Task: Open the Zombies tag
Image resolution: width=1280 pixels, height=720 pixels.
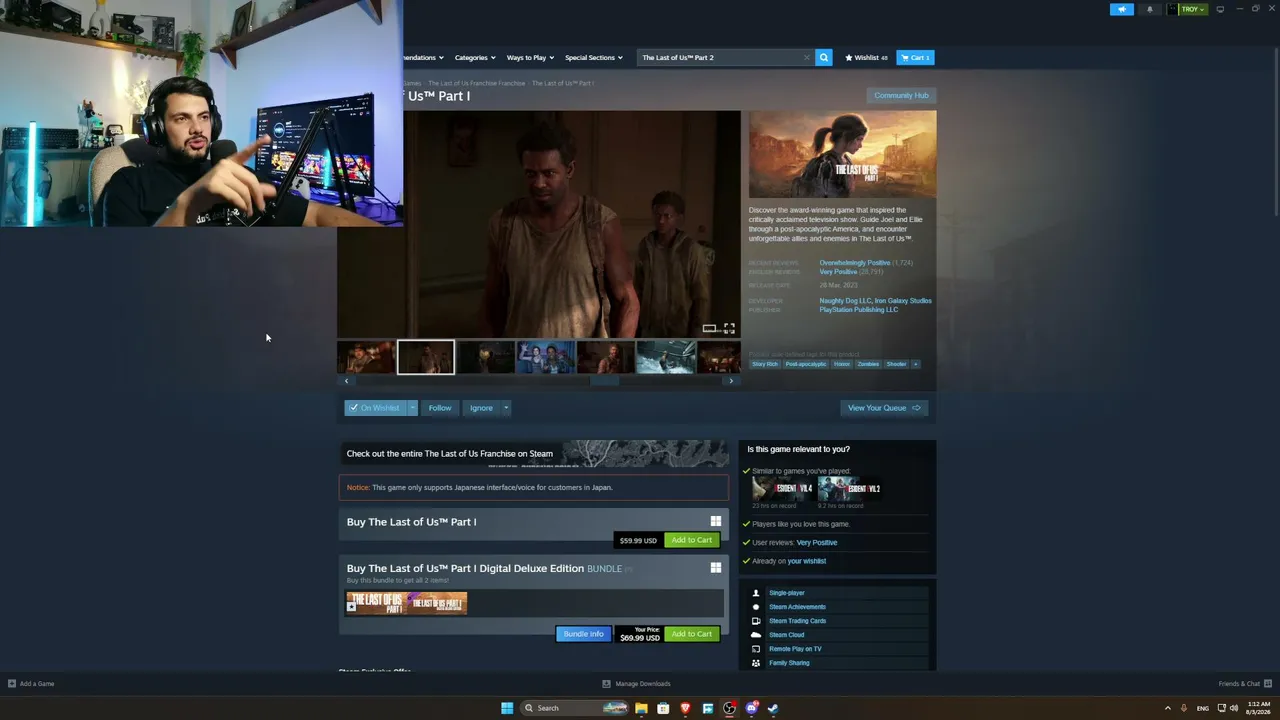Action: click(x=868, y=364)
